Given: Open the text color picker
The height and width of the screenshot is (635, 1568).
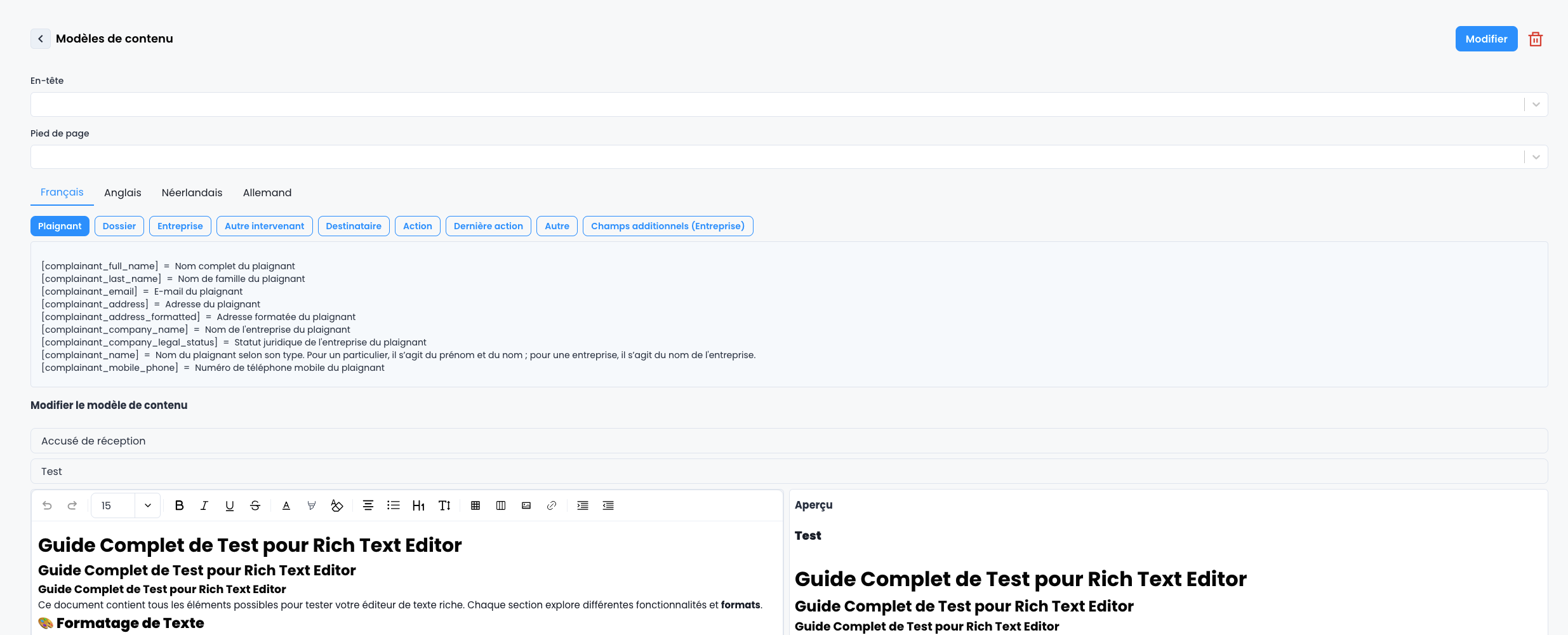Looking at the screenshot, I should tap(286, 505).
